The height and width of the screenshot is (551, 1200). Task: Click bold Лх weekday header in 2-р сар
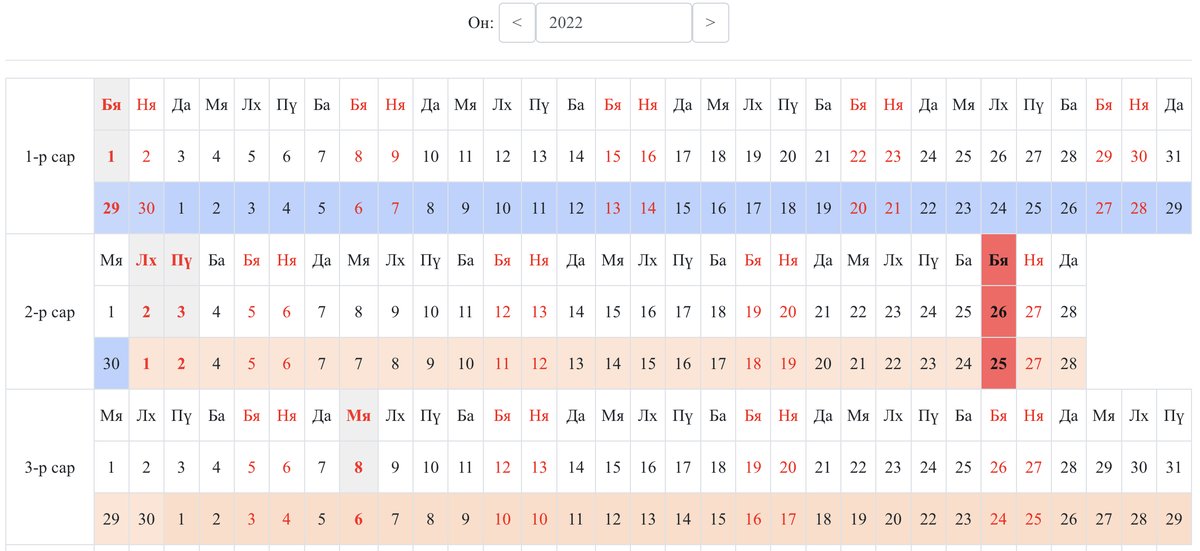(x=146, y=260)
